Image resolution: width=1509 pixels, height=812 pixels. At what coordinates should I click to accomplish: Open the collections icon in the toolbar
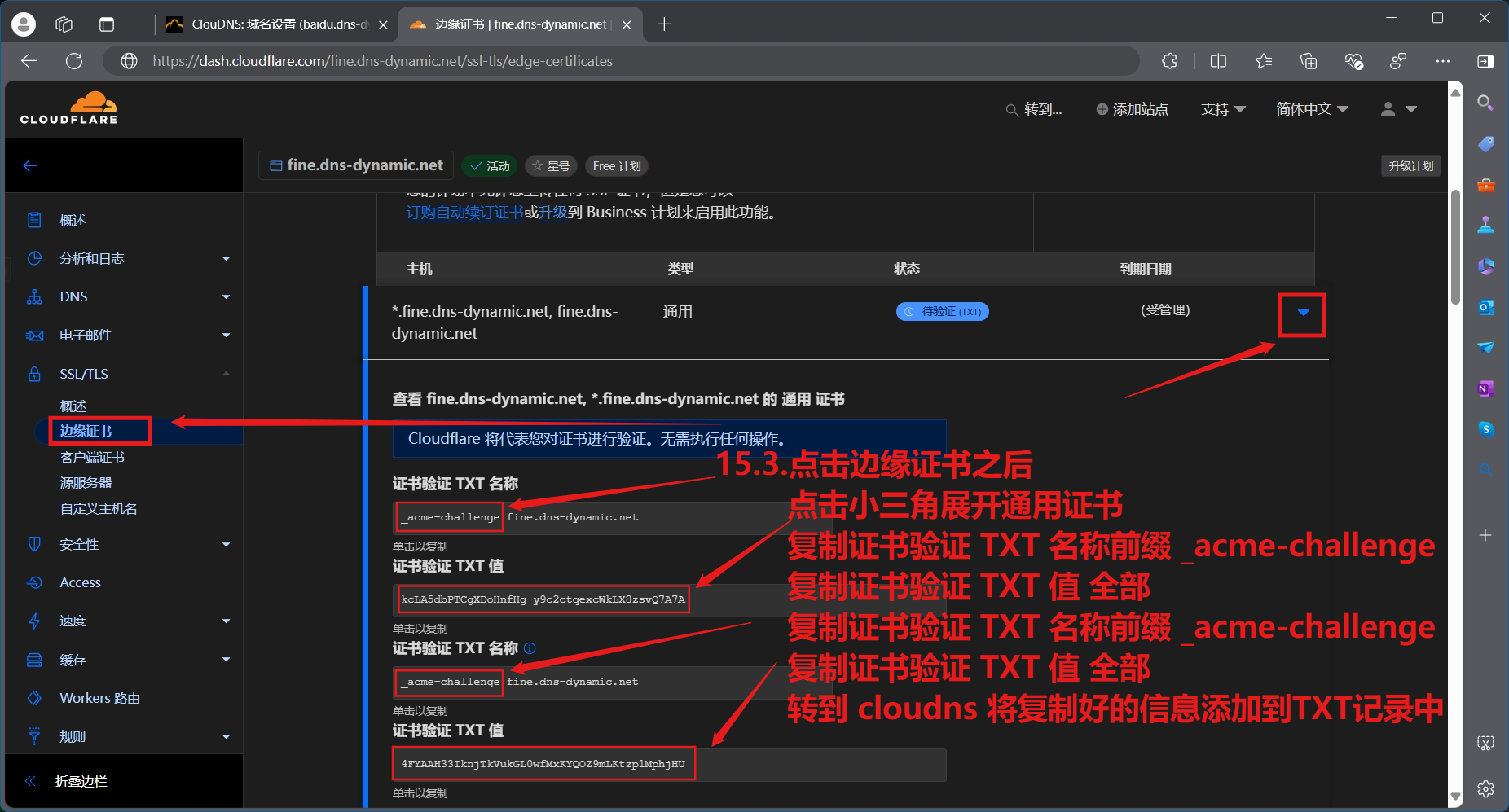click(x=1309, y=61)
